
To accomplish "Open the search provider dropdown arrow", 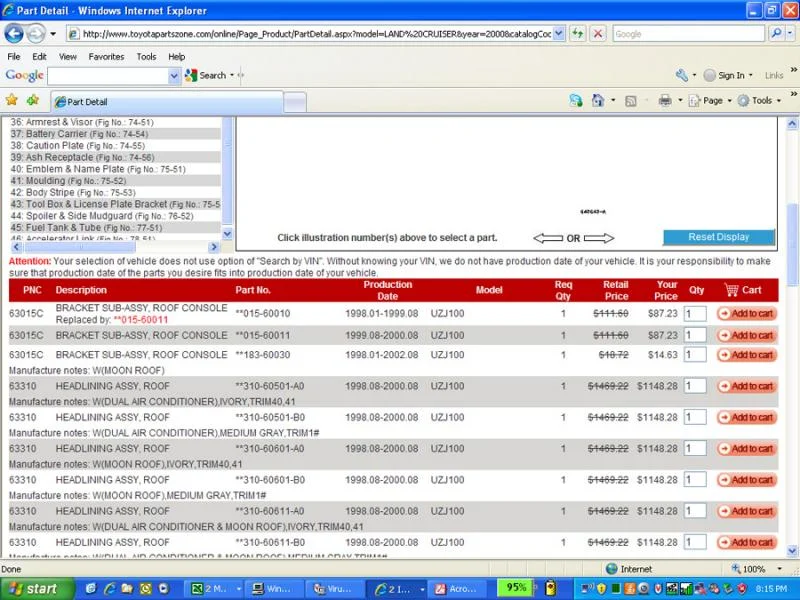I will coord(789,34).
